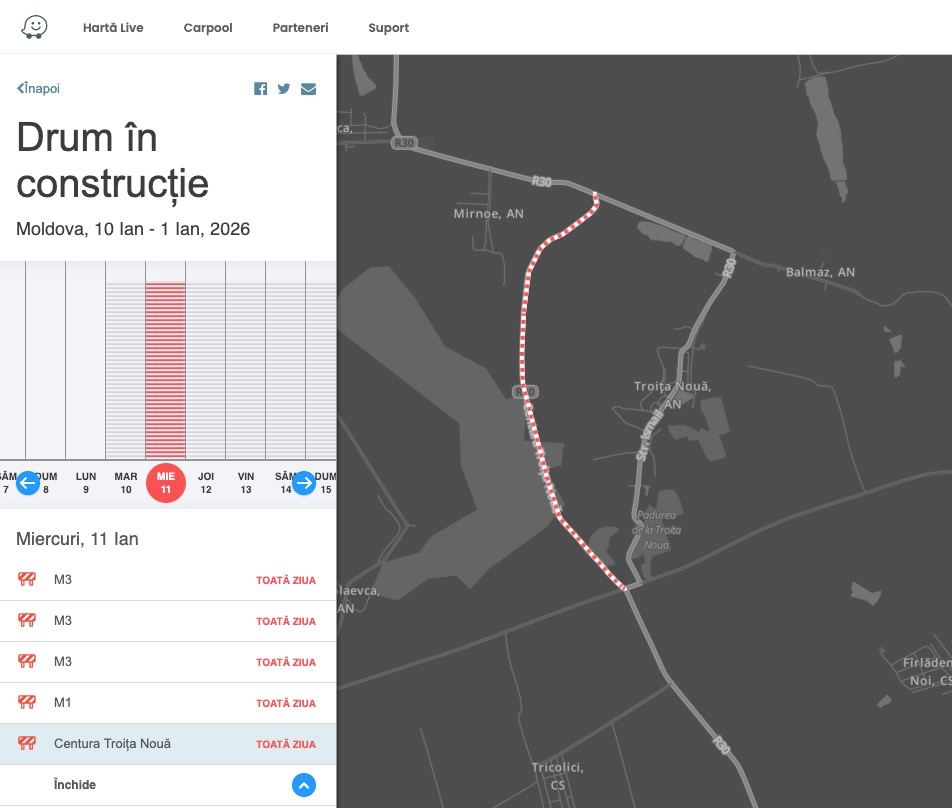Open the Suport page

[x=388, y=28]
